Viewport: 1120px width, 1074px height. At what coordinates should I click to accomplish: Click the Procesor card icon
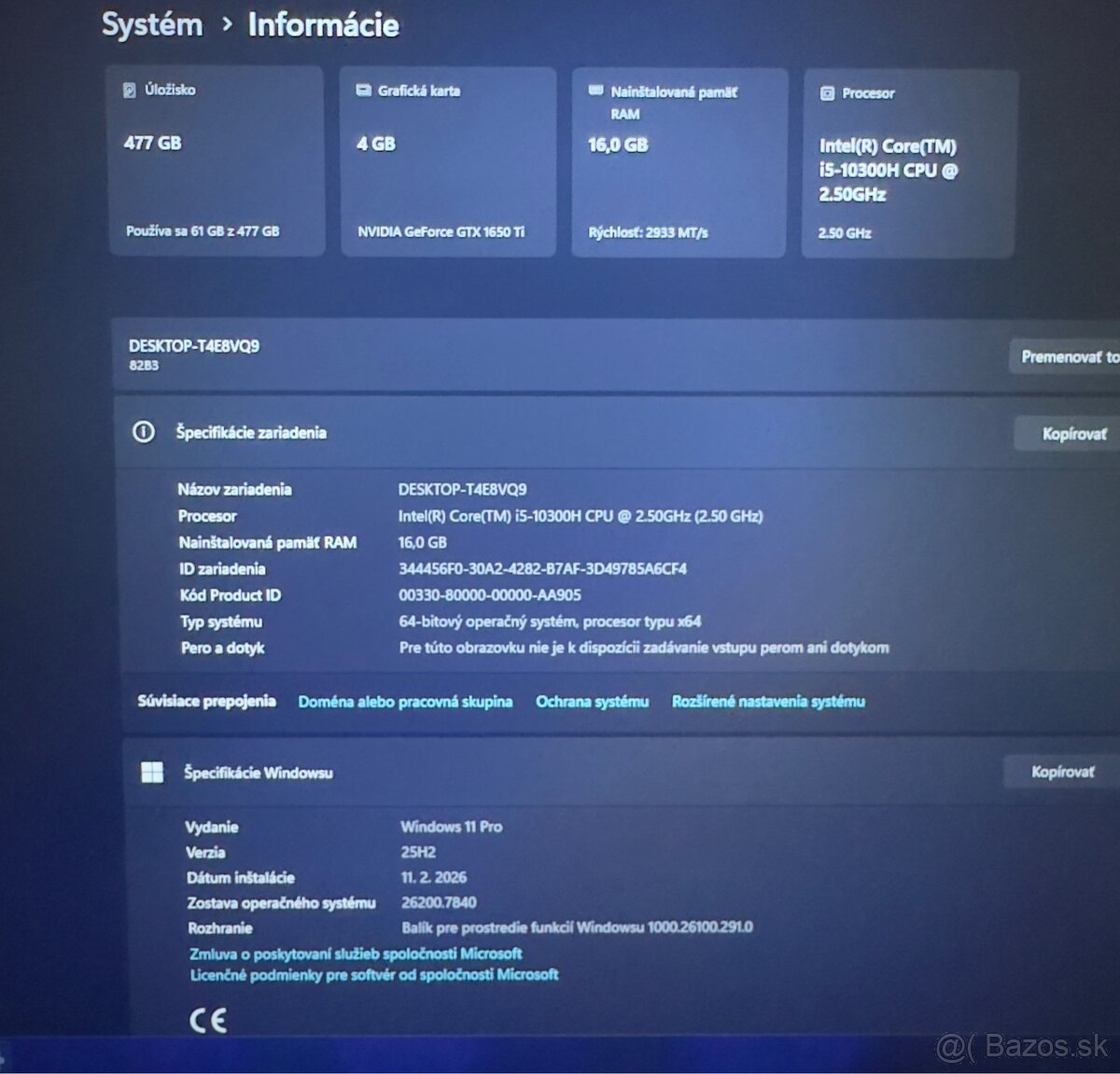click(x=827, y=93)
